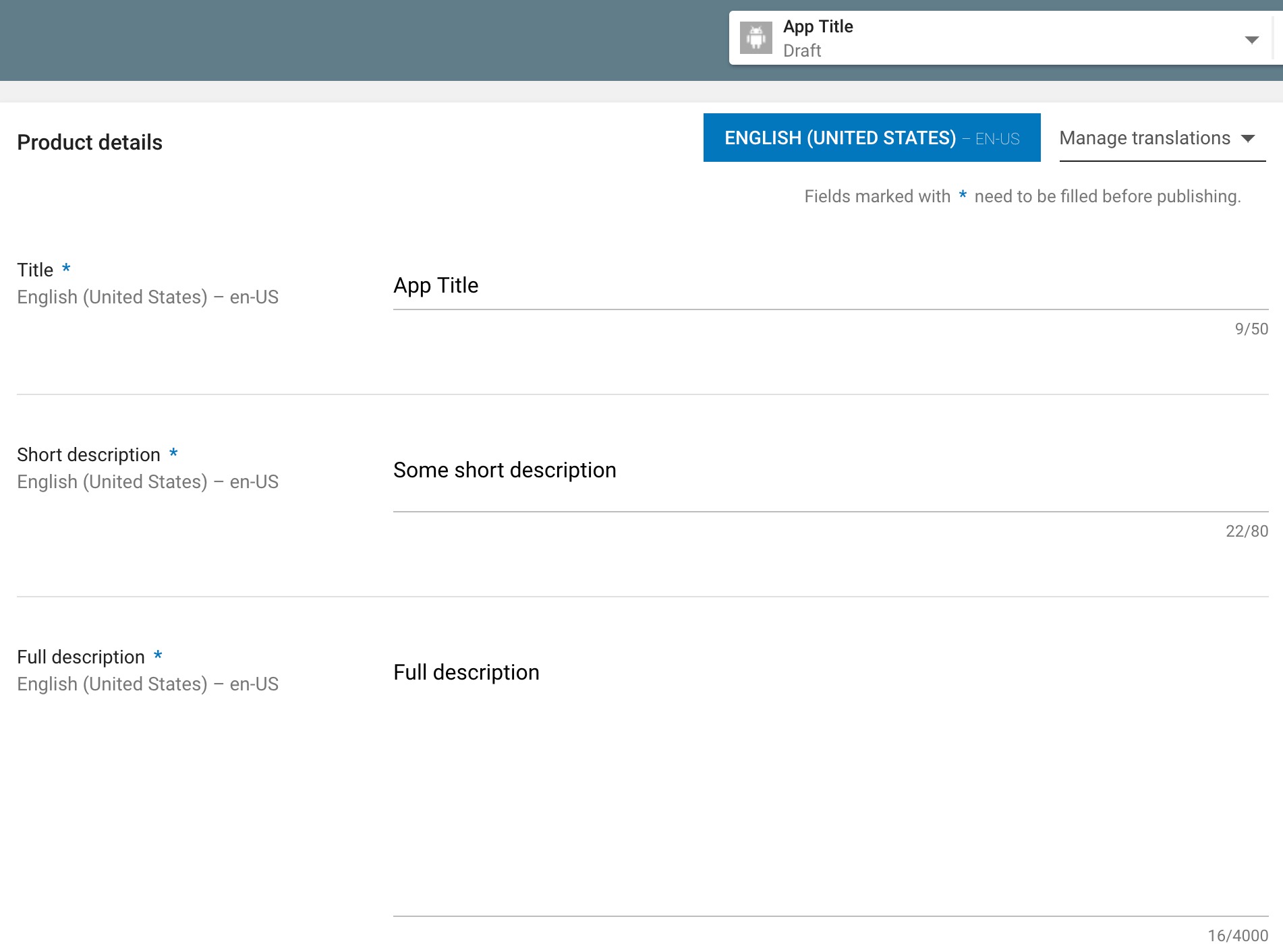Open the Manage translations dropdown
Viewport: 1283px width, 952px height.
click(1162, 138)
